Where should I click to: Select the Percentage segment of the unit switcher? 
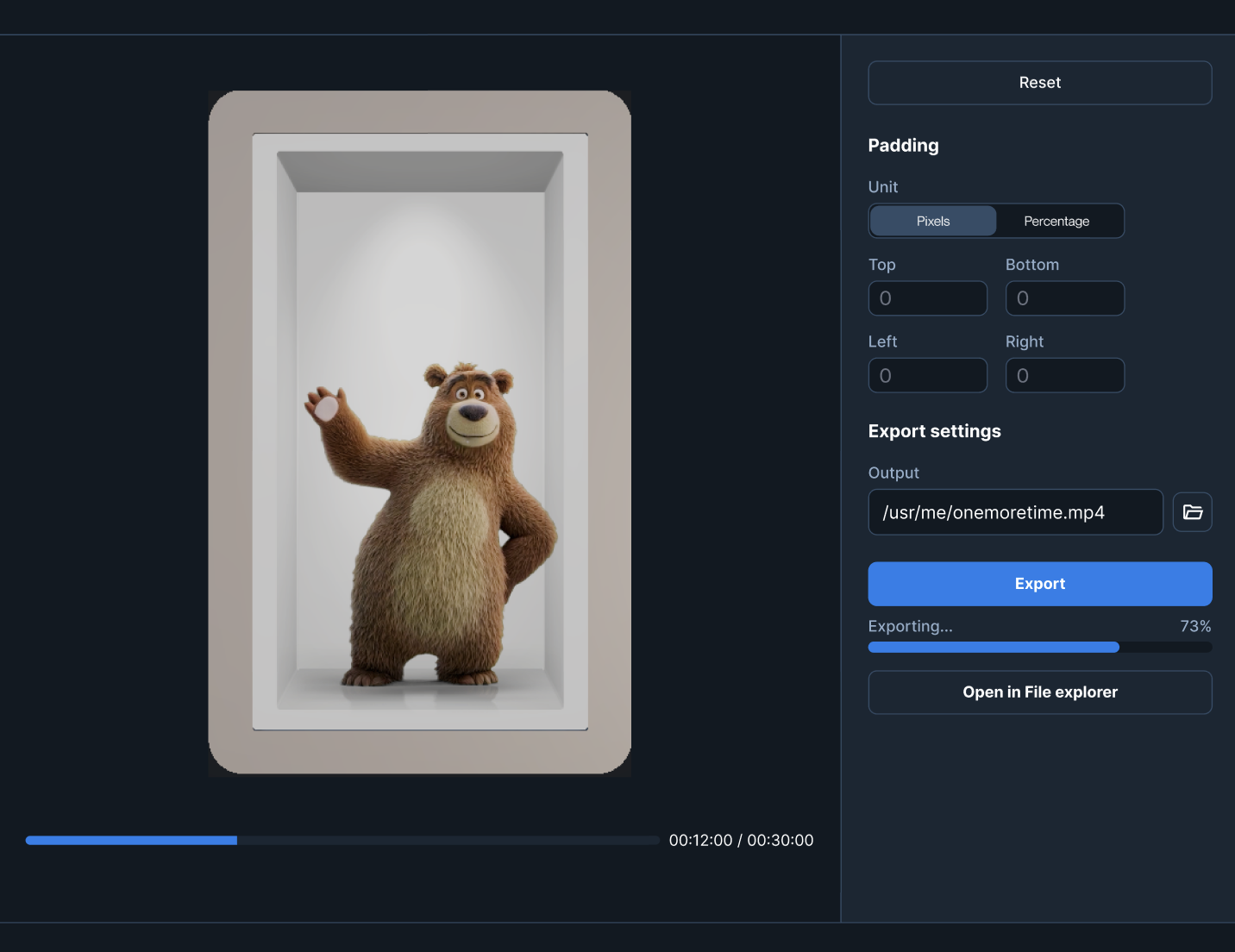[1057, 221]
